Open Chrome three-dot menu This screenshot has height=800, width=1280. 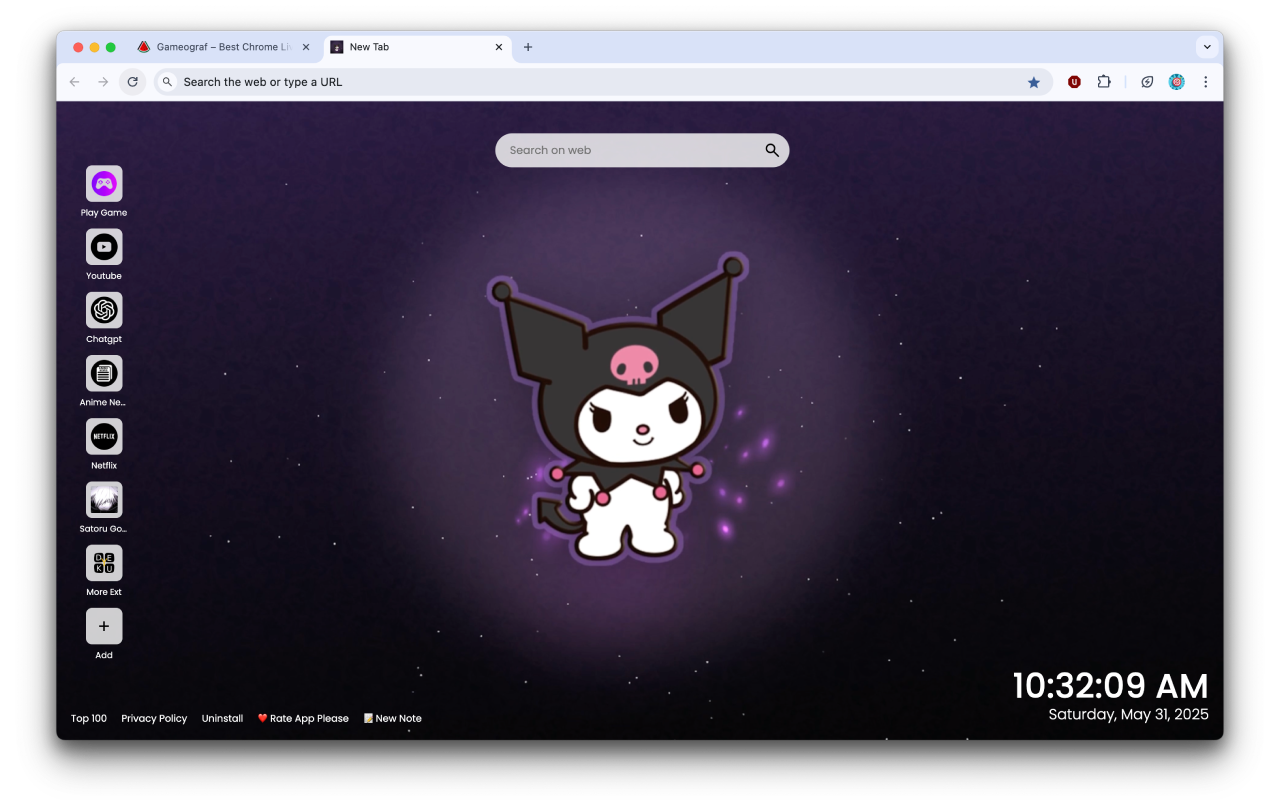coord(1206,82)
